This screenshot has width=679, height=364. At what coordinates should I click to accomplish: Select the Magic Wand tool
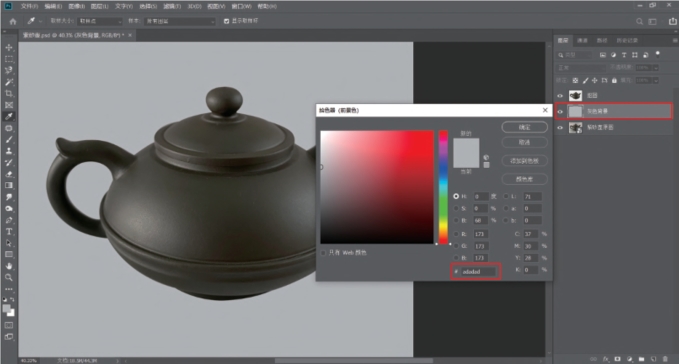tap(9, 82)
